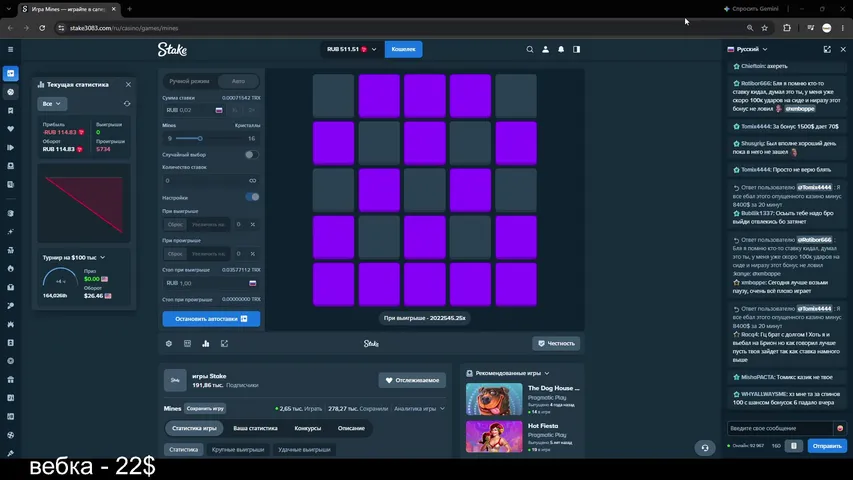Close the chat sidebar
The height and width of the screenshot is (480, 853).
tap(843, 49)
